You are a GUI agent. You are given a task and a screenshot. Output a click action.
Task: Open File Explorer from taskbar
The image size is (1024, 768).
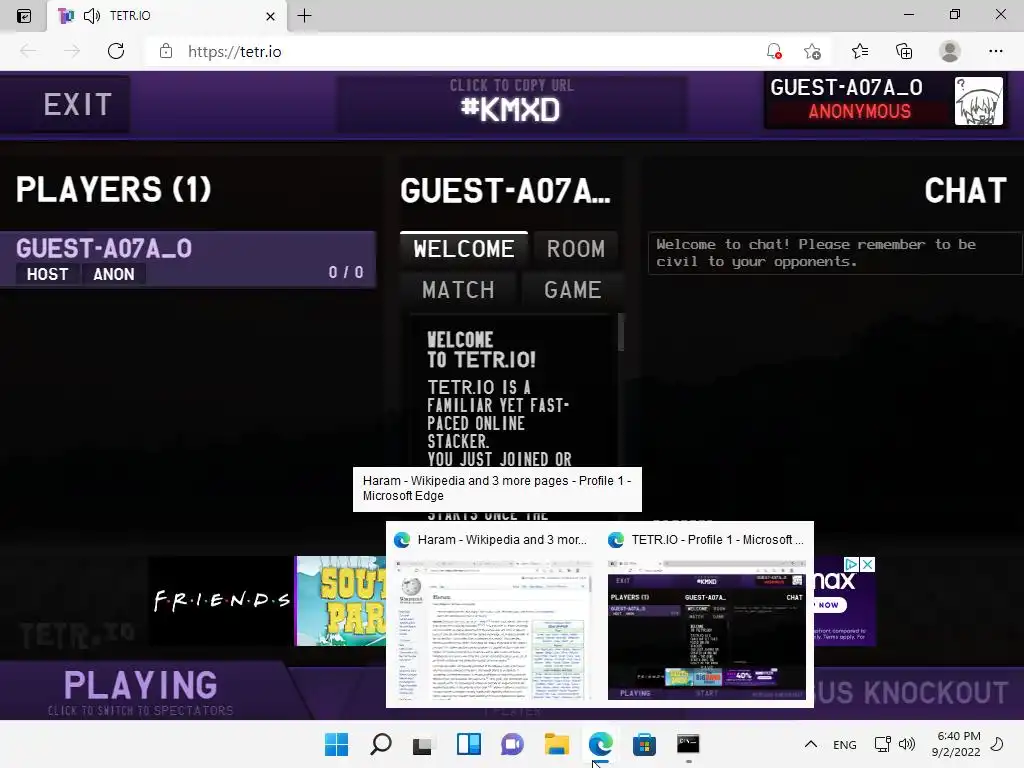[x=557, y=744]
